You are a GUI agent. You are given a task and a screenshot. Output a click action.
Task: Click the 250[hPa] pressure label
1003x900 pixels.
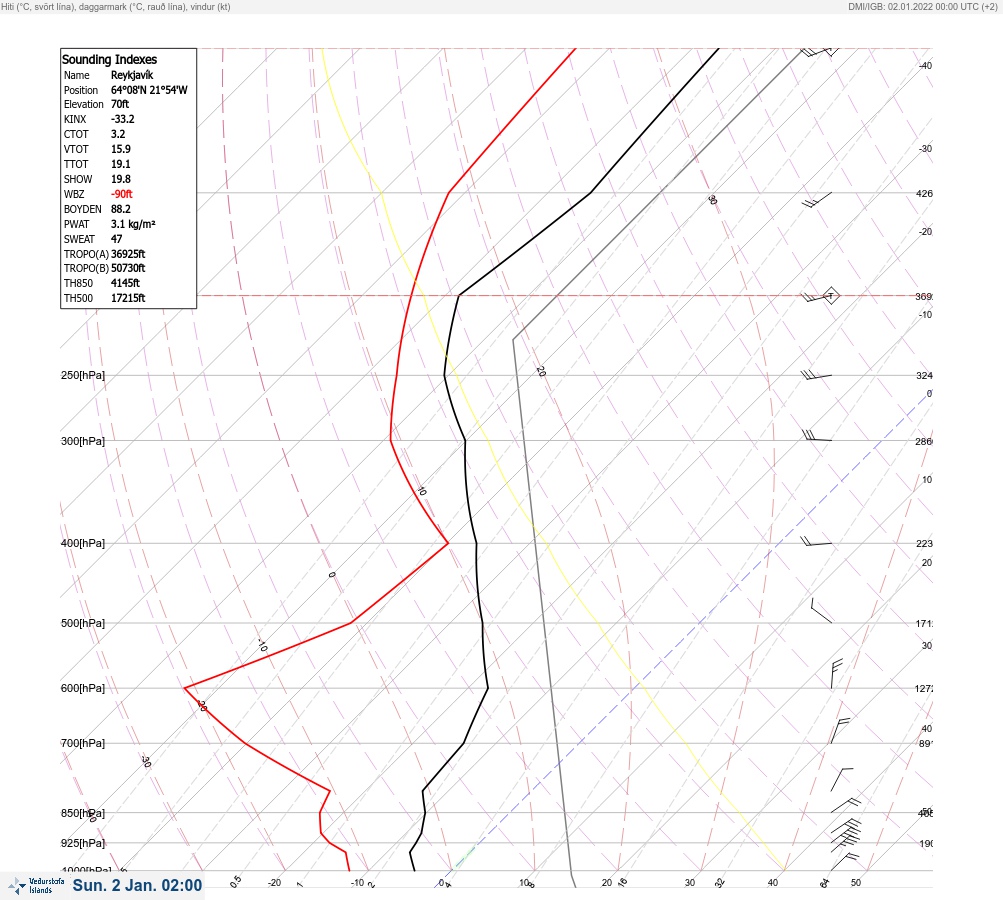tap(83, 375)
